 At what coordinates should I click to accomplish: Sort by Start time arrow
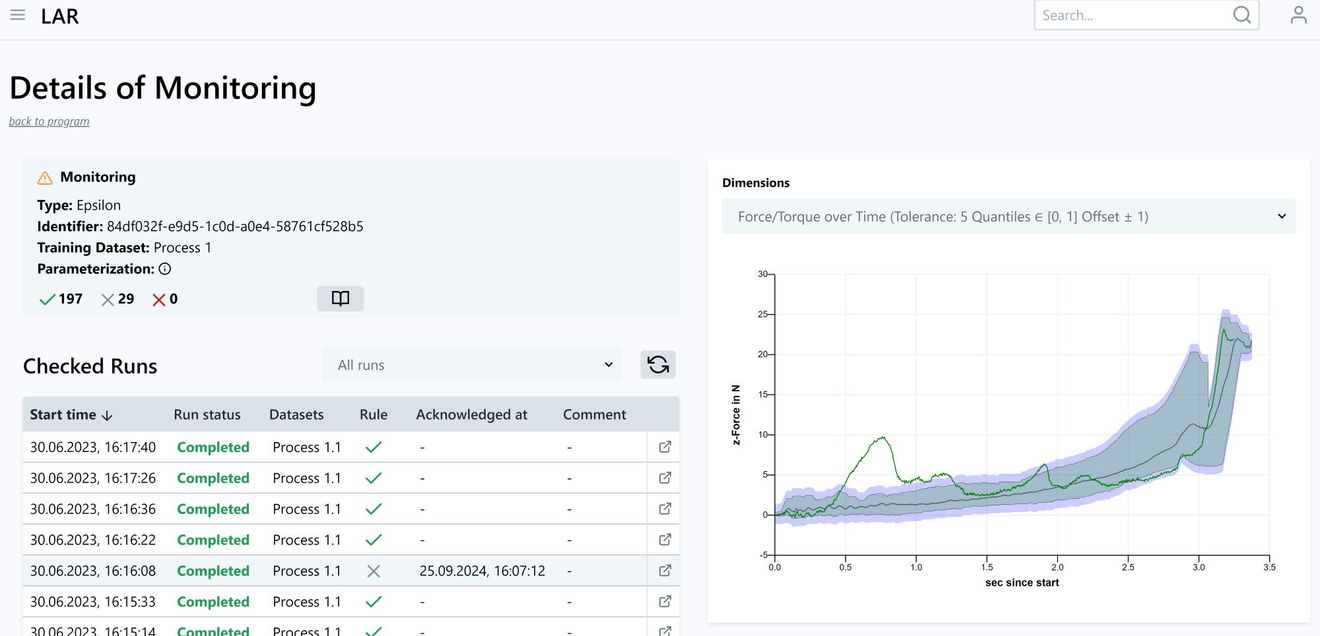pyautogui.click(x=107, y=415)
